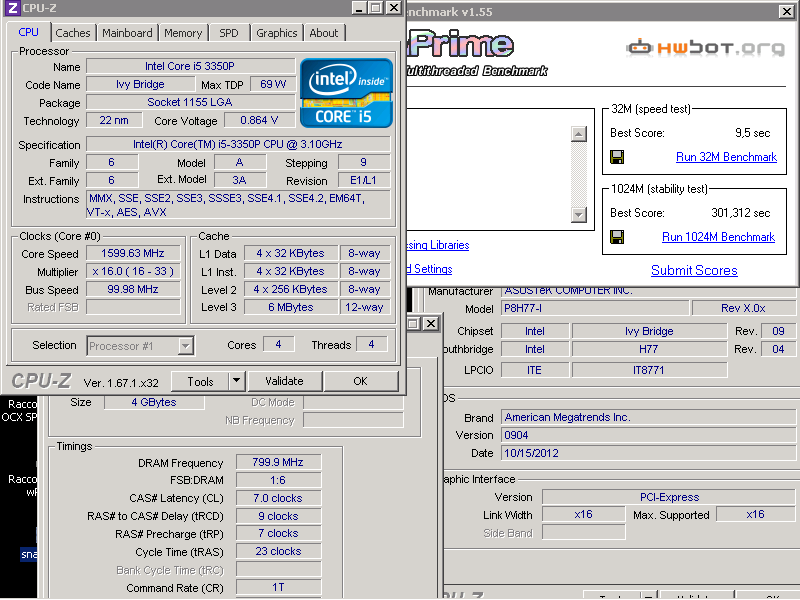This screenshot has height=600, width=800.
Task: Click the 4 GBytes memory size value
Action: (x=154, y=402)
